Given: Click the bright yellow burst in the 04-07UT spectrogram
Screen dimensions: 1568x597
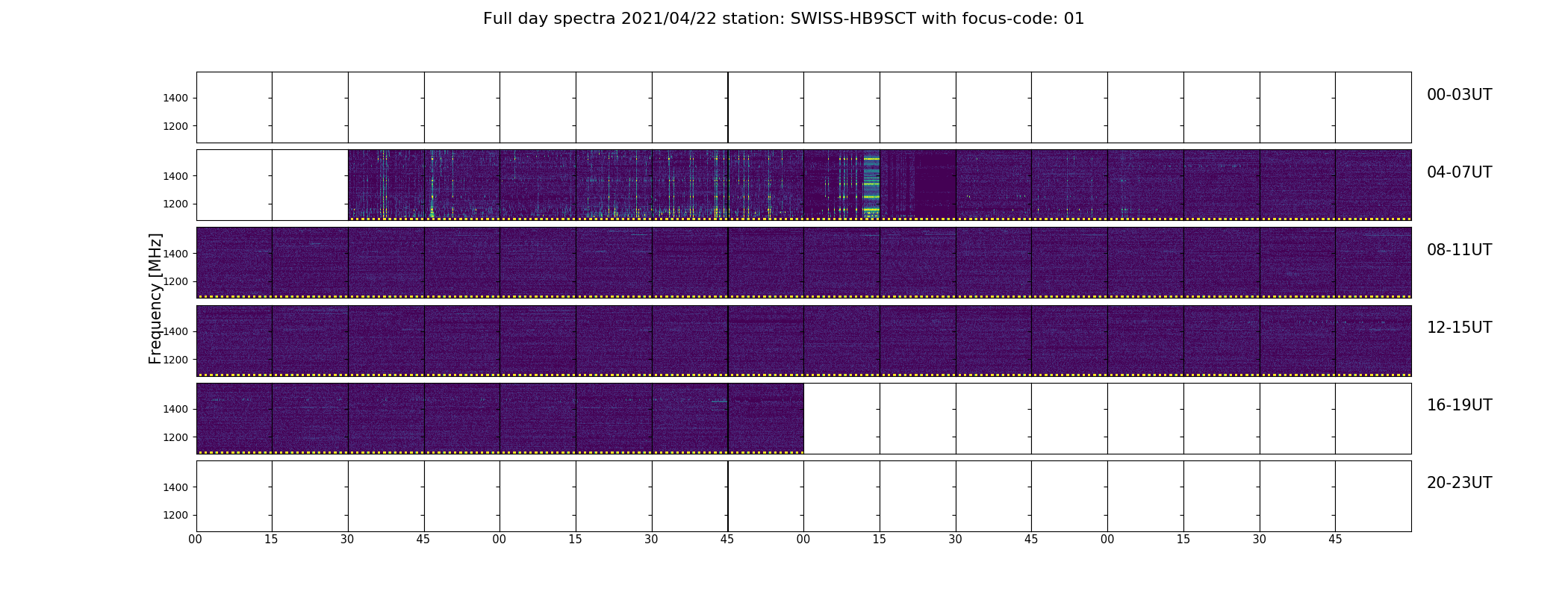Looking at the screenshot, I should click(871, 184).
